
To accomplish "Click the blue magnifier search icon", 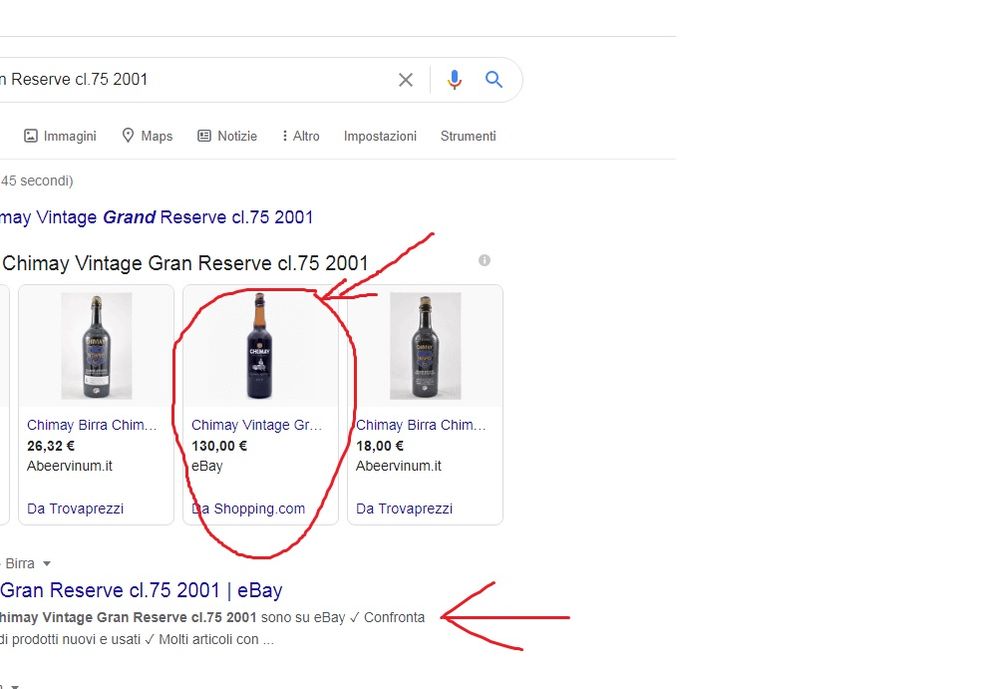I will (494, 80).
